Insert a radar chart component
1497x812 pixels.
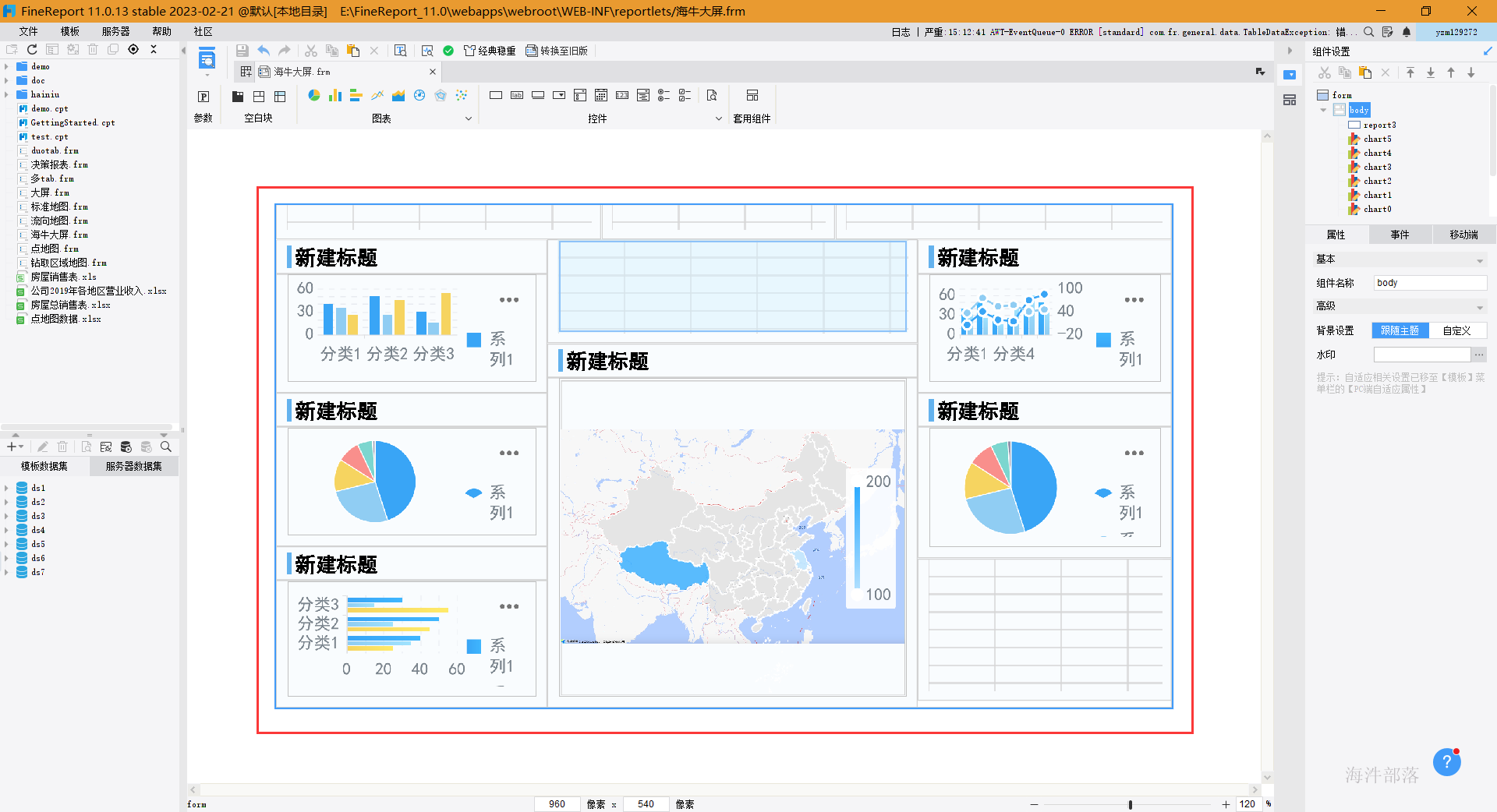(x=441, y=95)
